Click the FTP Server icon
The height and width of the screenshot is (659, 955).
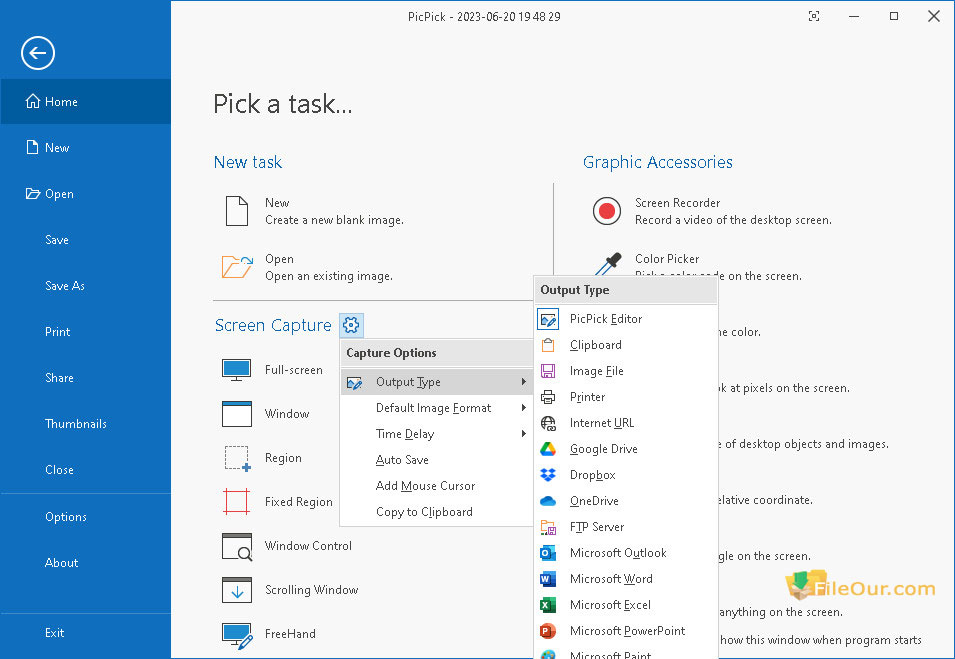pyautogui.click(x=548, y=527)
